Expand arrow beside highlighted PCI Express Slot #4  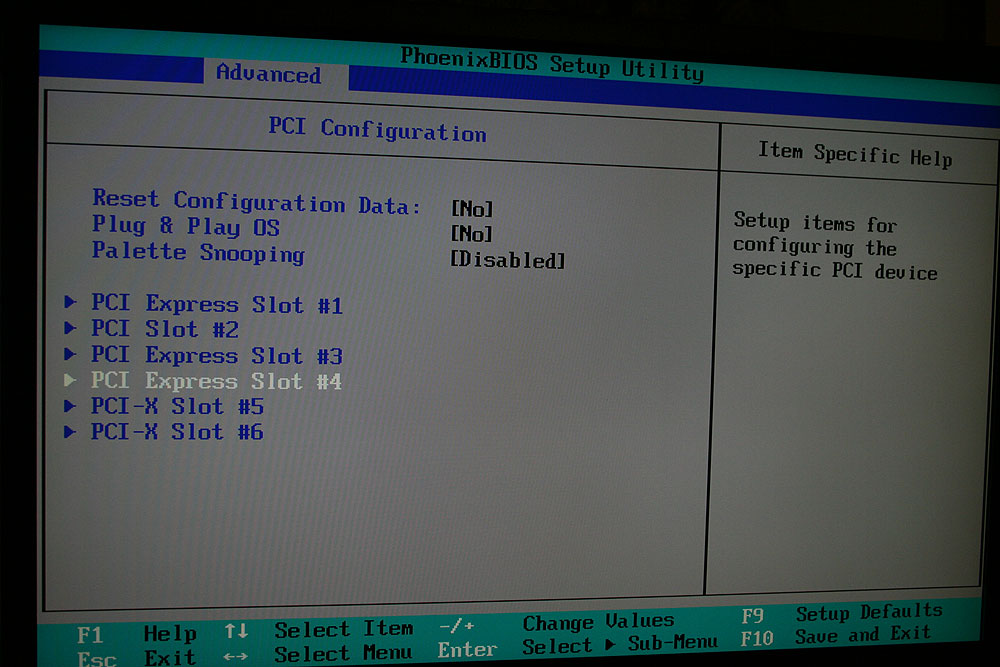point(70,379)
